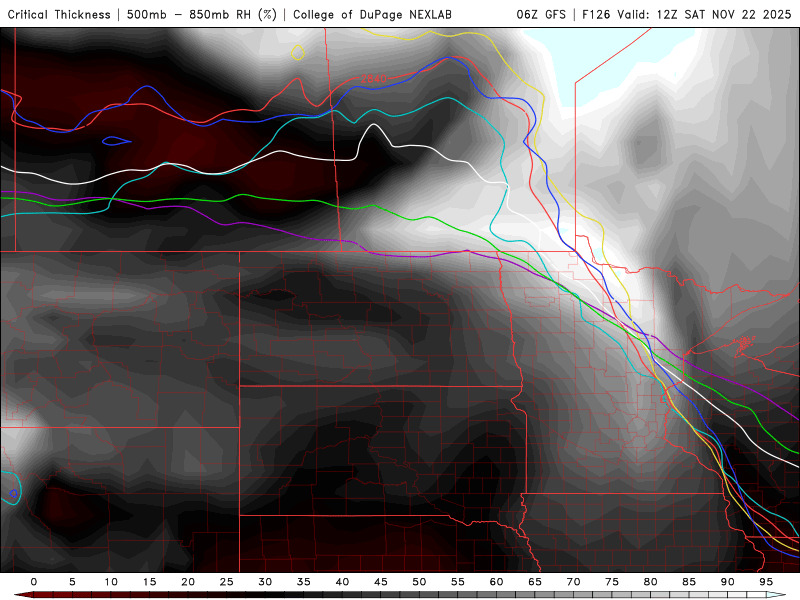Image resolution: width=800 pixels, height=600 pixels.
Task: Click the "Critical Thickness" title text
Action: [x=59, y=14]
